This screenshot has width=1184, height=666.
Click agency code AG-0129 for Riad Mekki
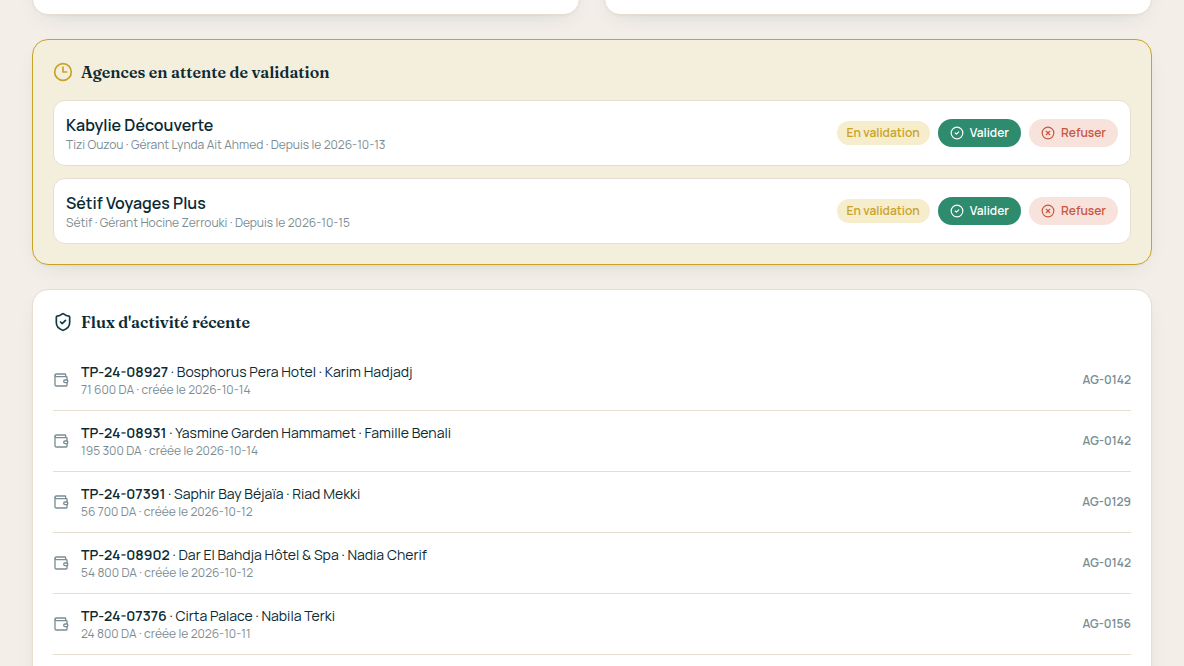[1106, 502]
